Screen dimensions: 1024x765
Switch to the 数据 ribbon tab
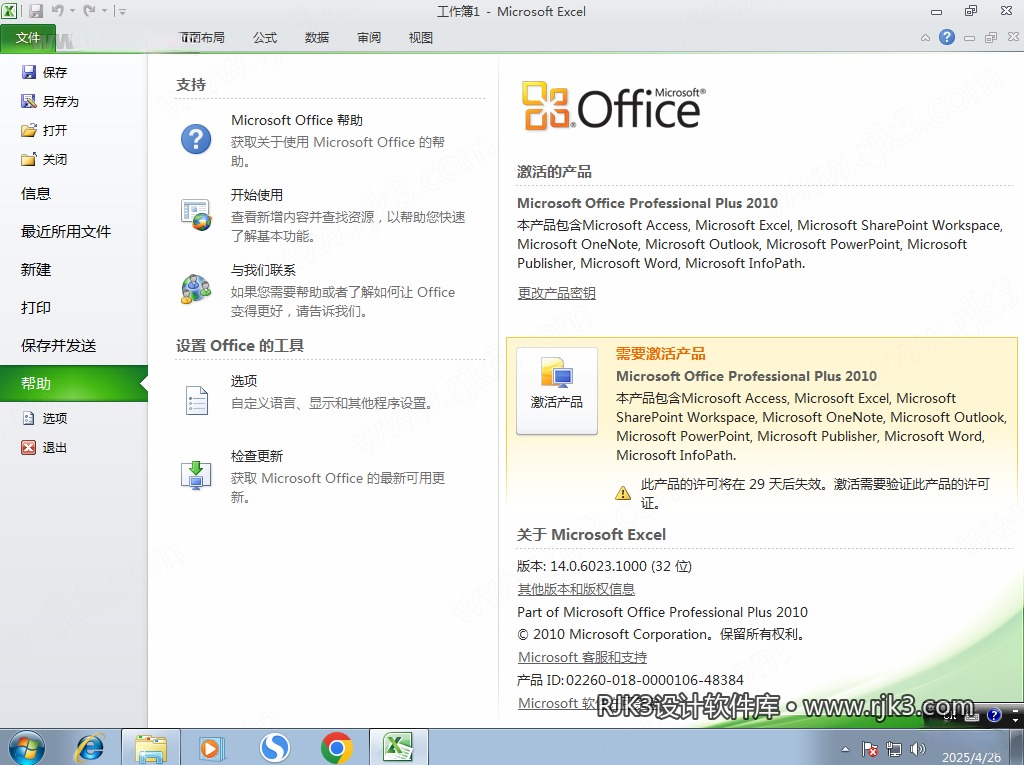tap(317, 38)
